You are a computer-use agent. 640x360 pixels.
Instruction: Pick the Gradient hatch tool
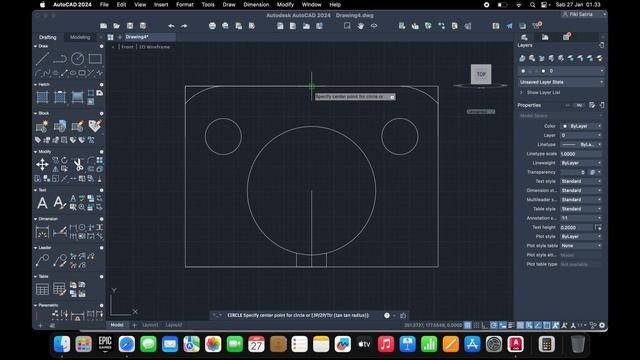coord(78,97)
